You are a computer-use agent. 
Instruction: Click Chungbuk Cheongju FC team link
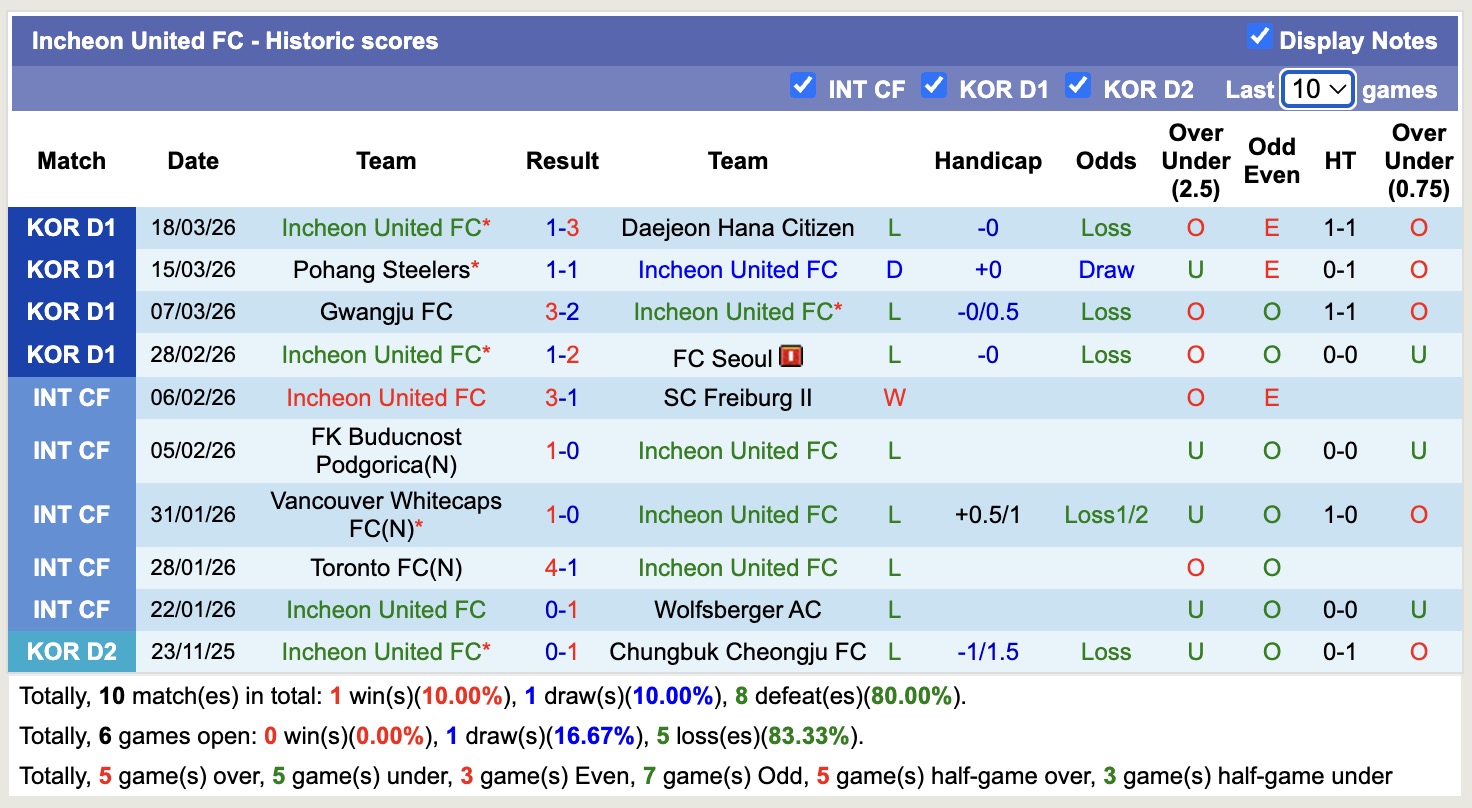click(x=737, y=652)
